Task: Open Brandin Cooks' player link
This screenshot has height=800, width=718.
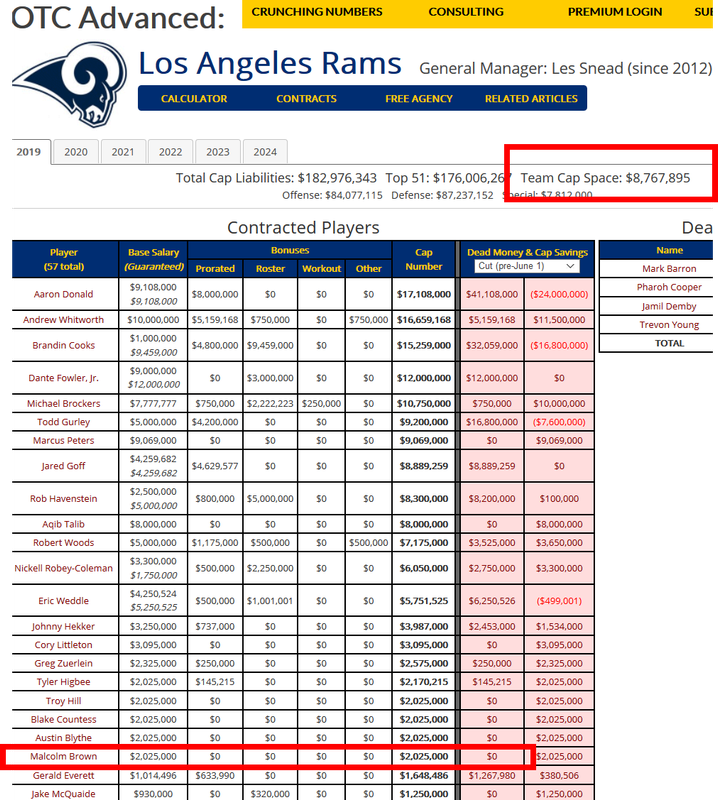Action: tap(63, 345)
